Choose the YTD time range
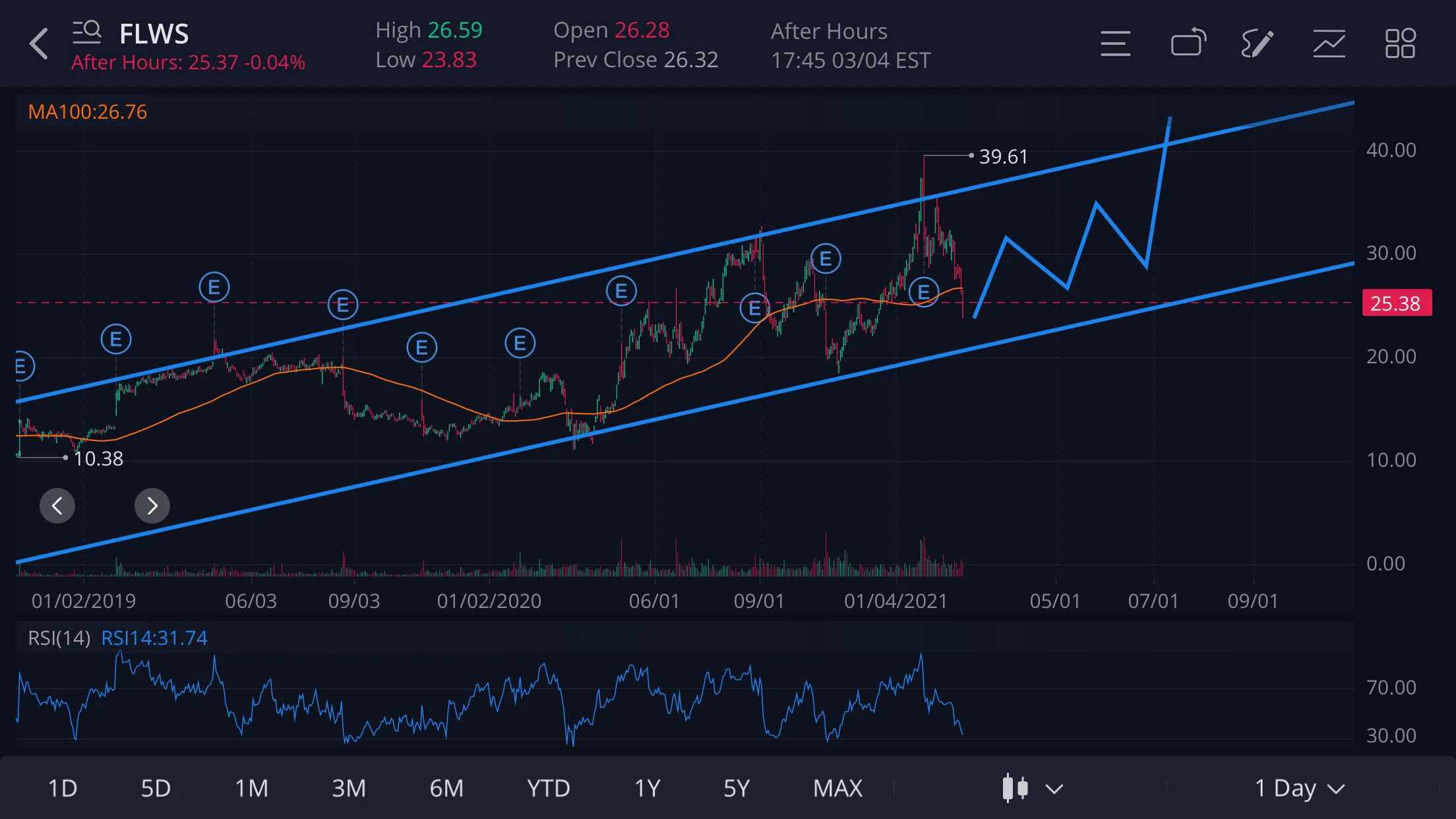 tap(548, 788)
